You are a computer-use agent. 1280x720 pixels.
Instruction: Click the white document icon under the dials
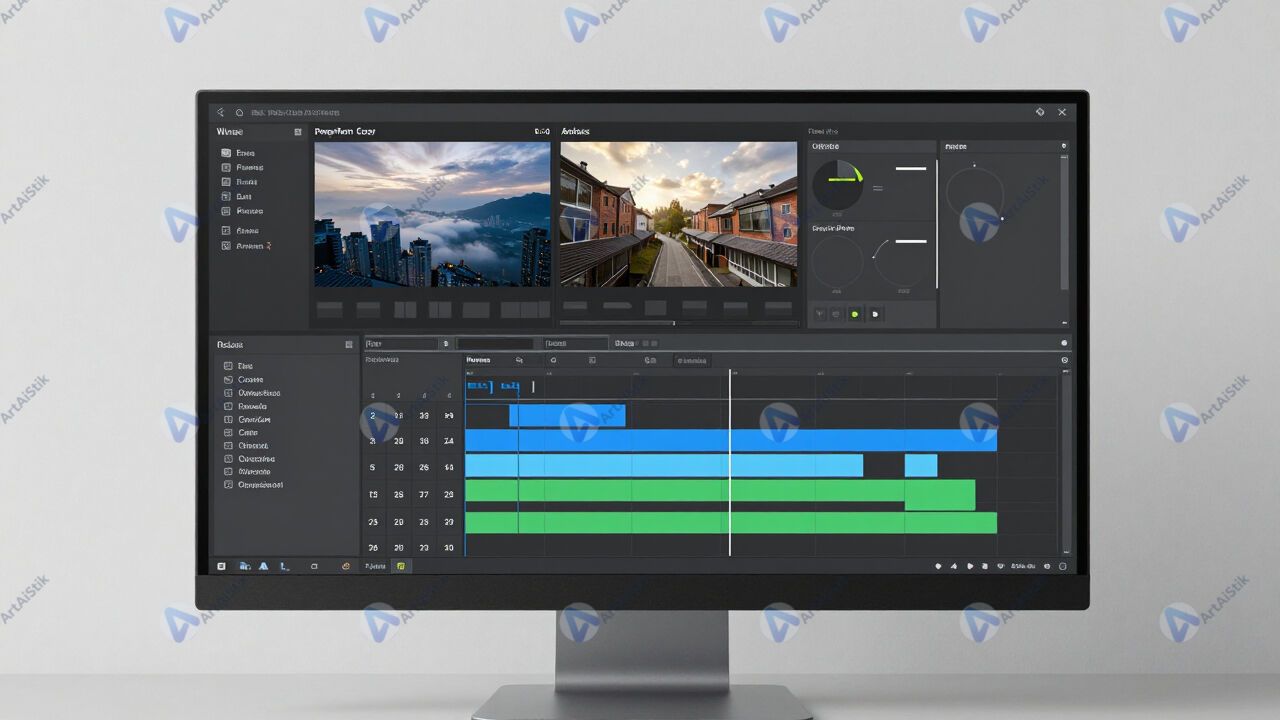[x=875, y=314]
